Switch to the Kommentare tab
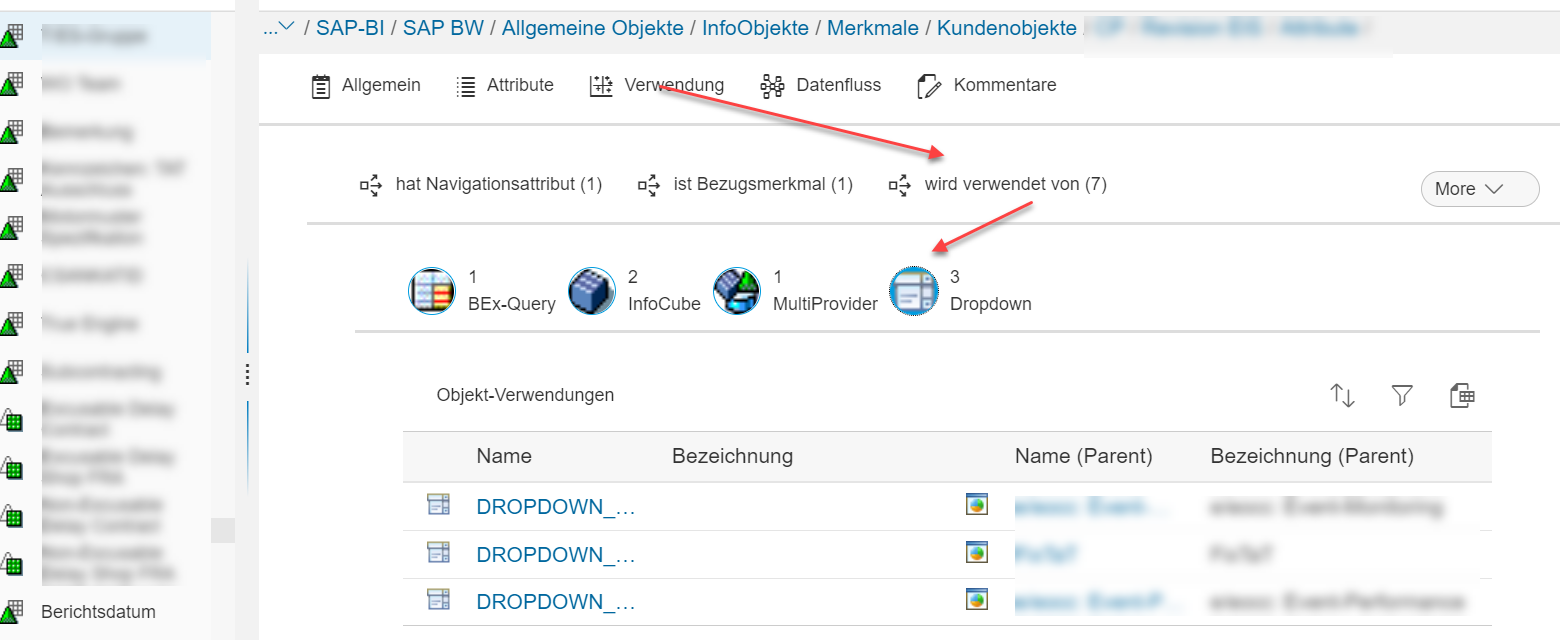This screenshot has width=1560, height=640. (987, 86)
